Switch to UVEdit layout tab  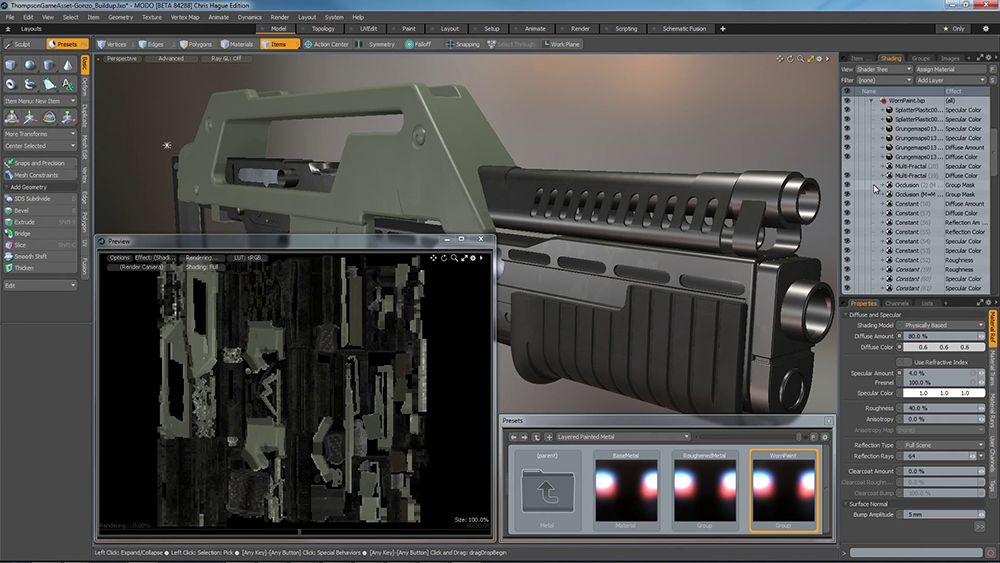pyautogui.click(x=368, y=29)
